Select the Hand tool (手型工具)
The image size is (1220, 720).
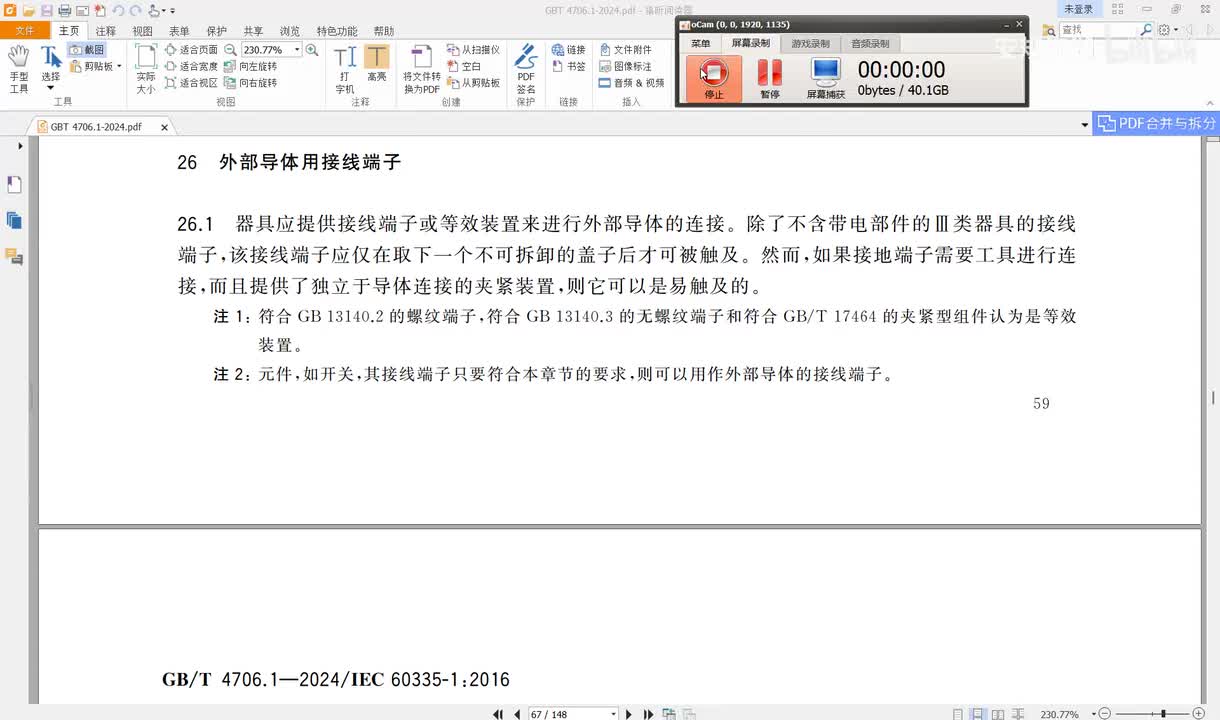click(18, 69)
